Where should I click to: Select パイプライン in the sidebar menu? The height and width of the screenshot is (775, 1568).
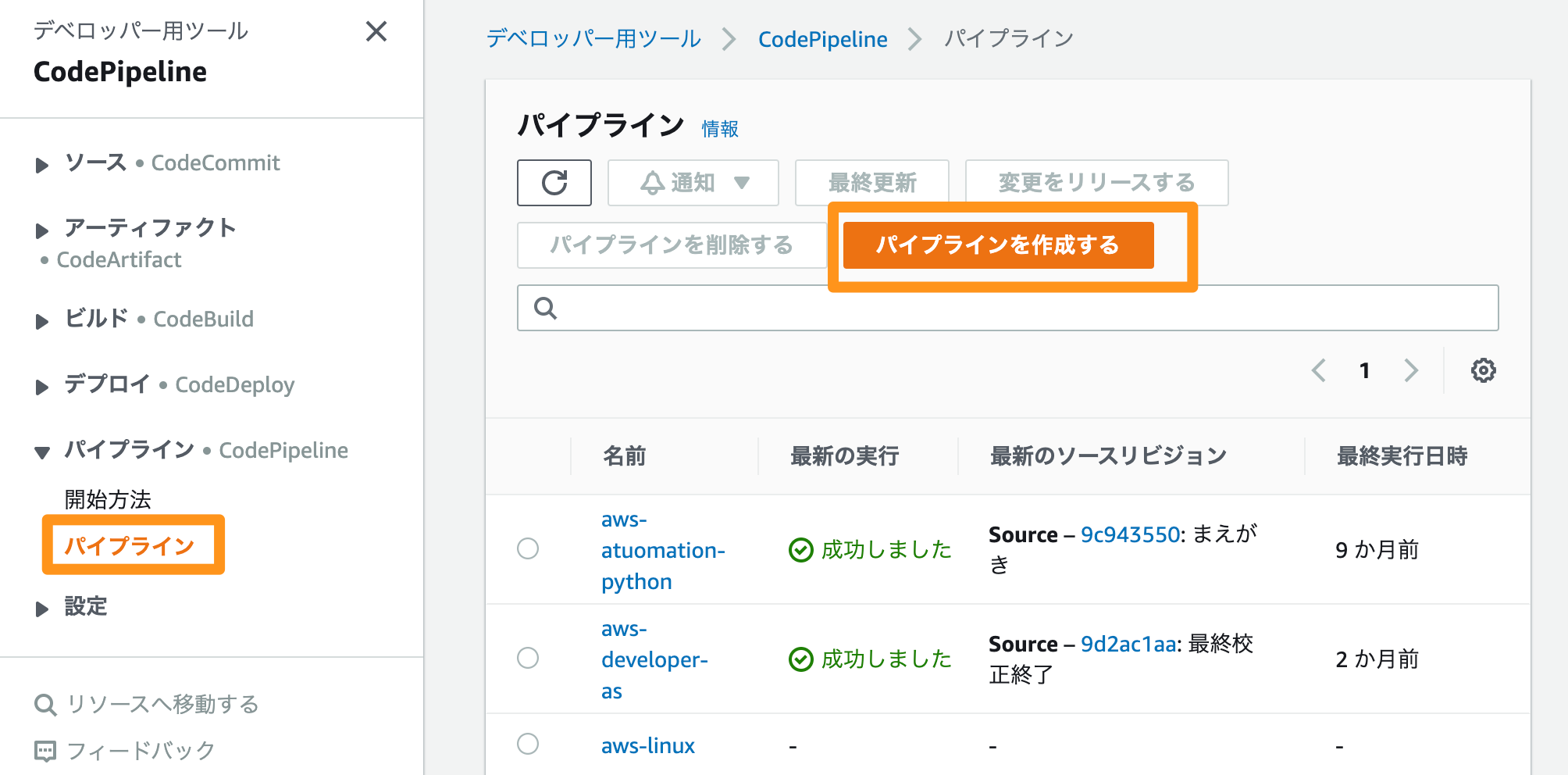click(x=130, y=545)
